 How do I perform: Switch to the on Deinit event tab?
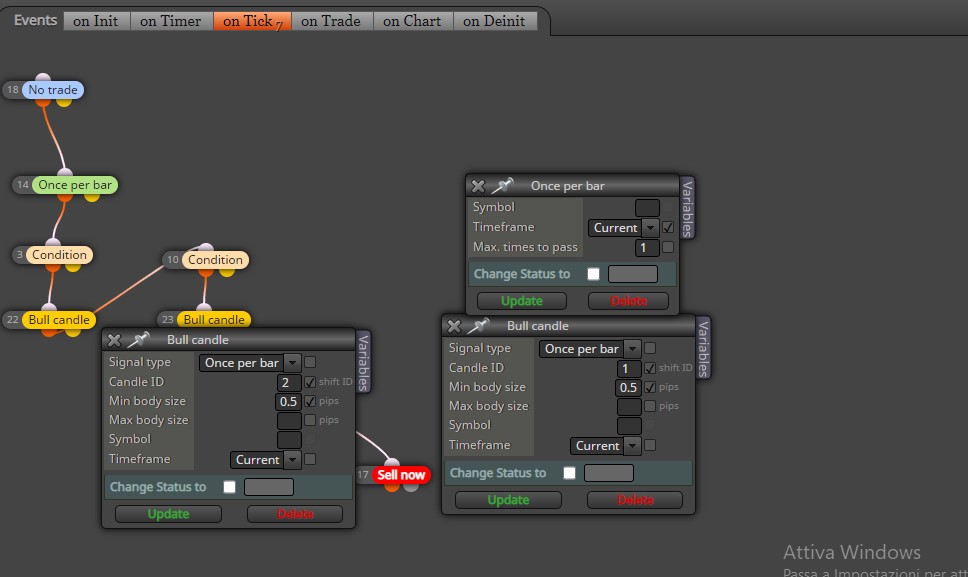(494, 21)
